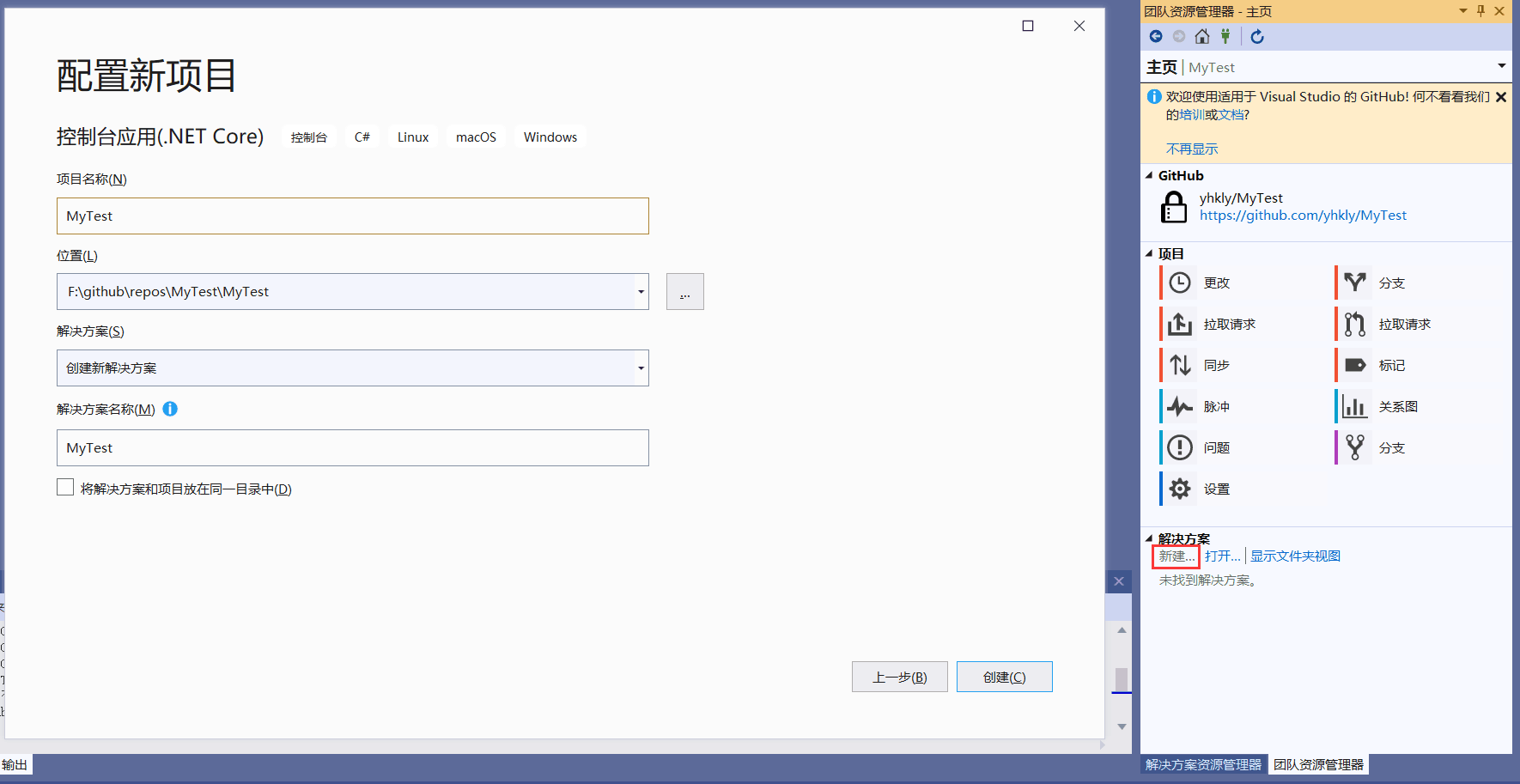Click 打开... solution link
Viewport: 1520px width, 784px height.
coord(1222,556)
